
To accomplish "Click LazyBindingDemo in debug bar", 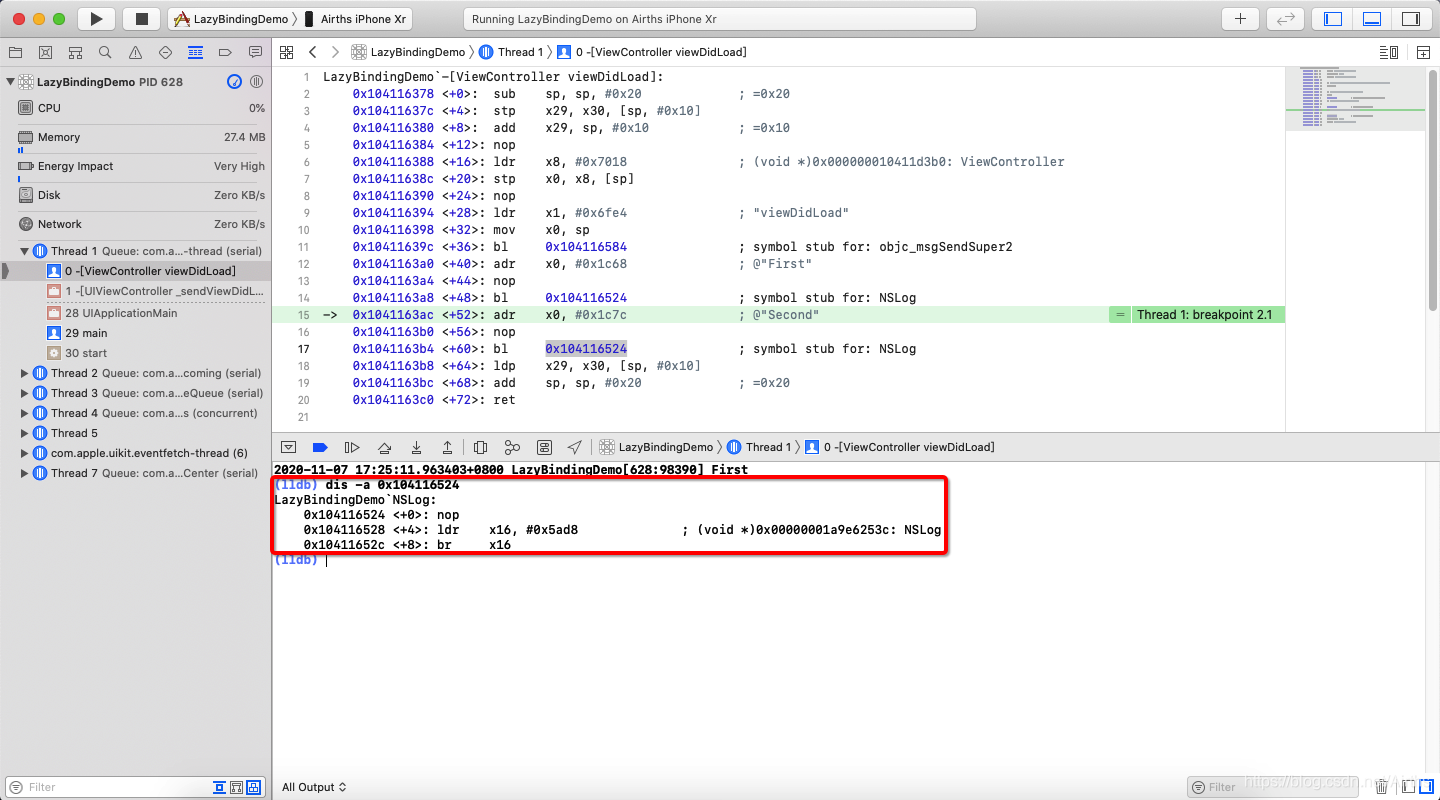I will [657, 447].
